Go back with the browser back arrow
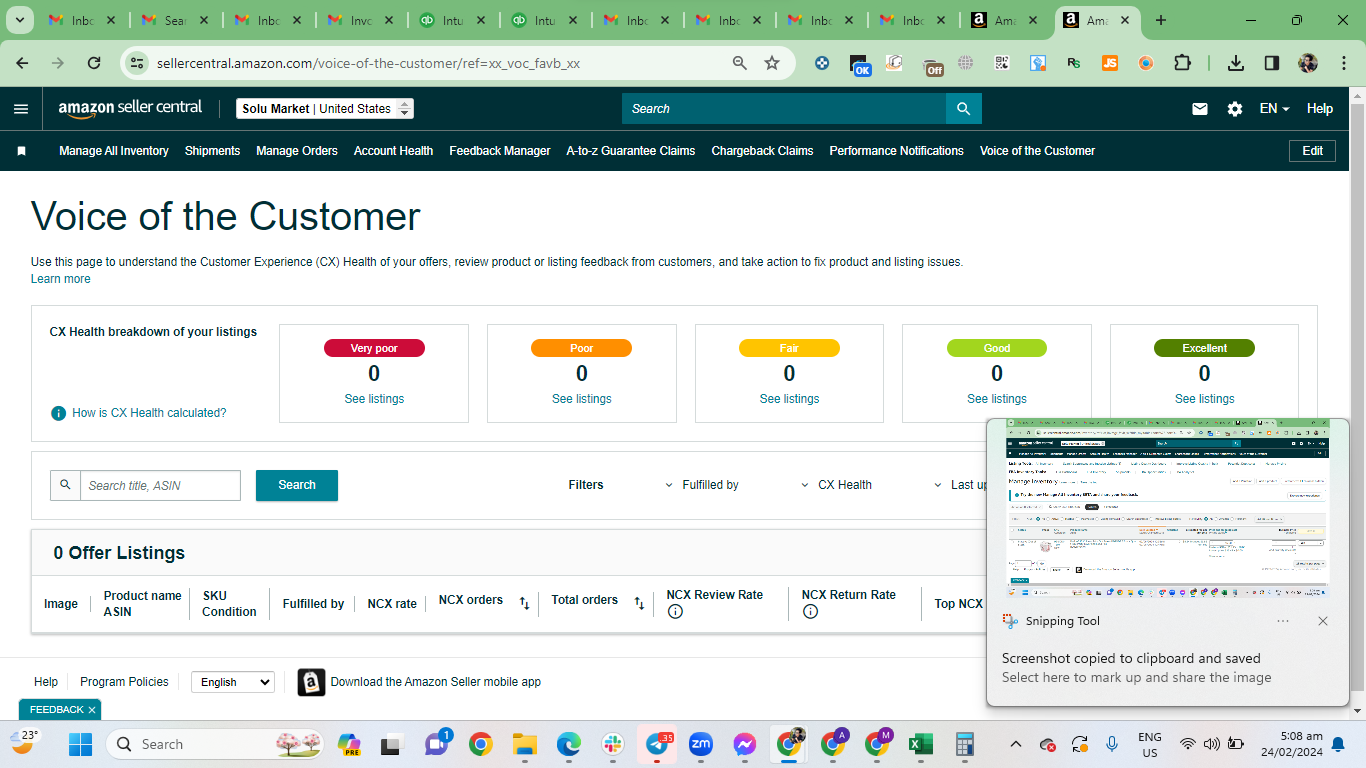This screenshot has height=768, width=1366. click(22, 63)
